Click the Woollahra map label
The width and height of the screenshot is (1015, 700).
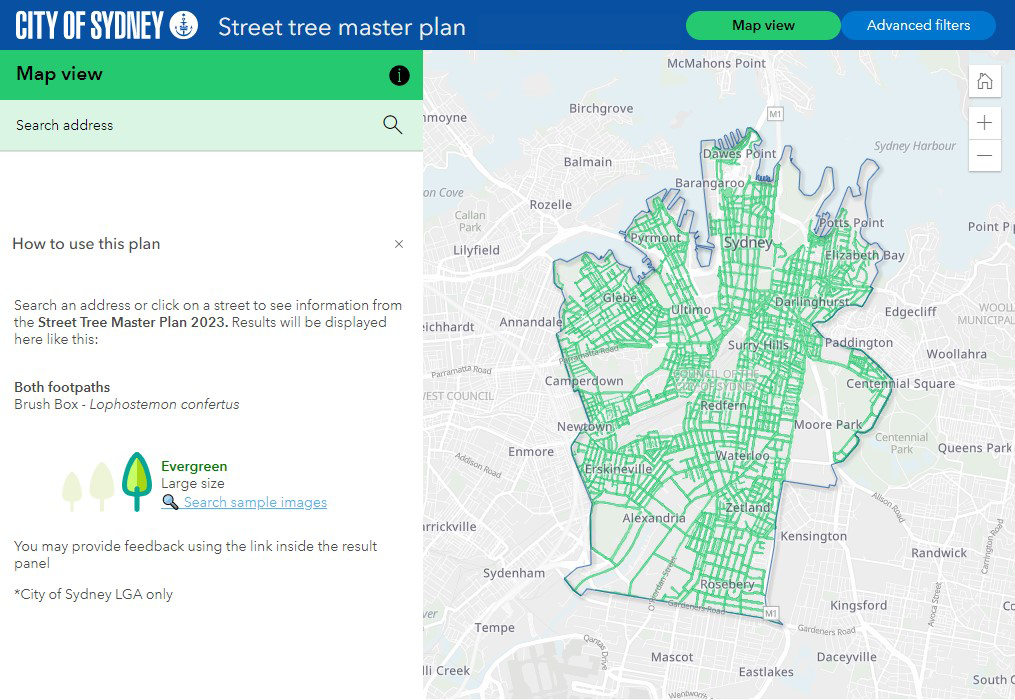[x=957, y=354]
